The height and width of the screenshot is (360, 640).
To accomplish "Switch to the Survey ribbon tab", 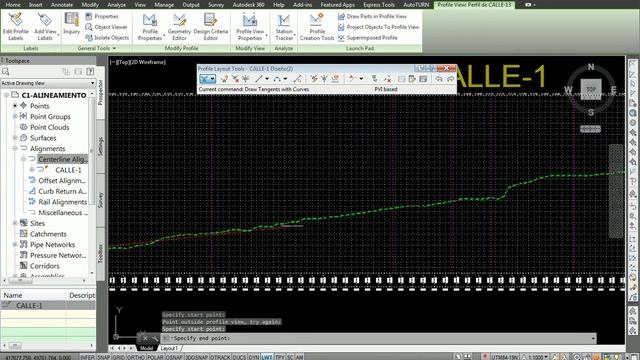I will coord(216,4).
